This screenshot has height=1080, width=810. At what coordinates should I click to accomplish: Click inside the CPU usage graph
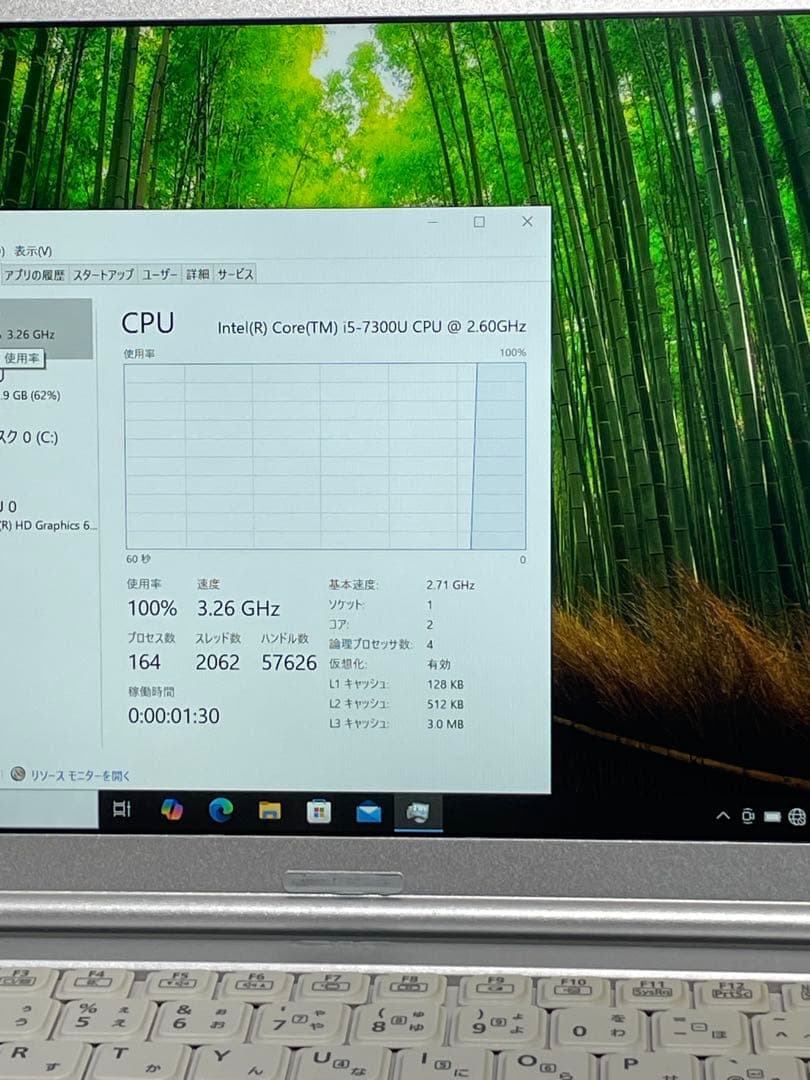tap(320, 455)
